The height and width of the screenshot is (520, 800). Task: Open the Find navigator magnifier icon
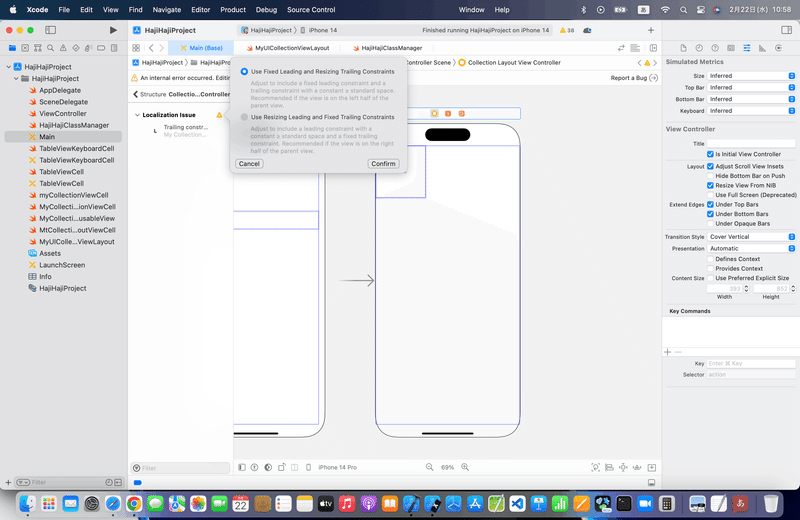coord(51,48)
